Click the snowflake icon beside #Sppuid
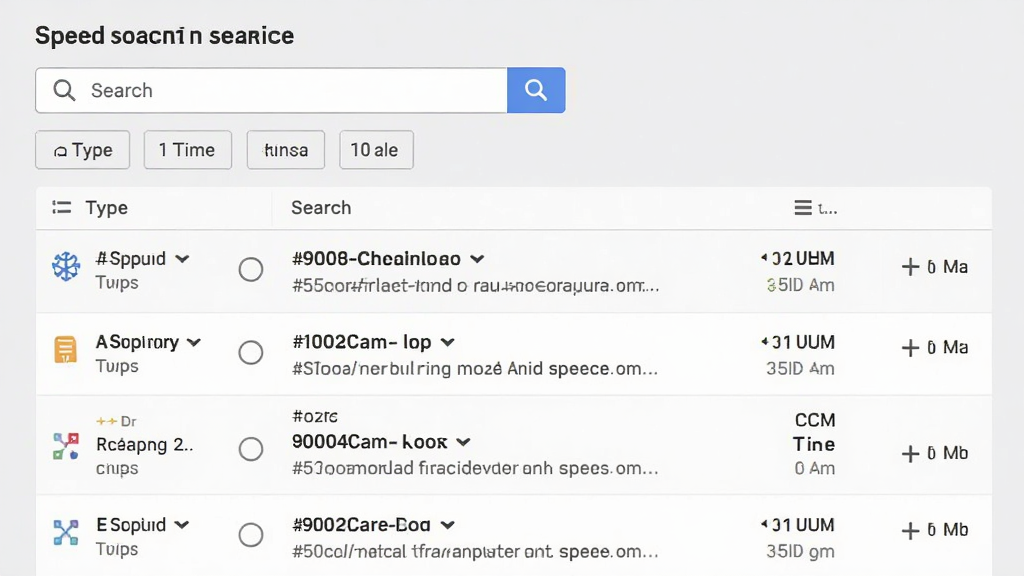The image size is (1024, 576). coord(66,266)
